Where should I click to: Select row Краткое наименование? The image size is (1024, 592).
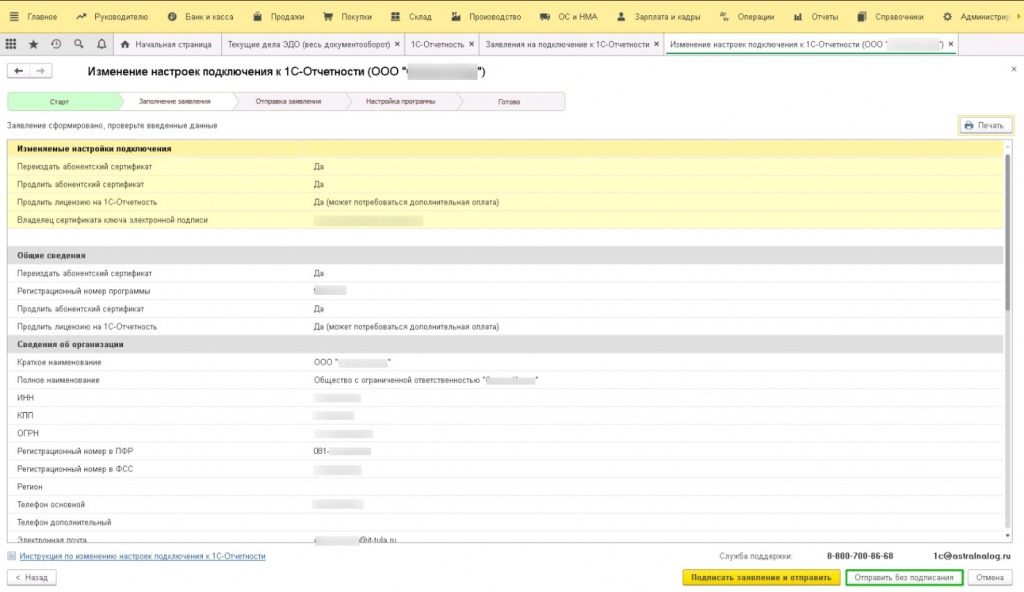505,362
